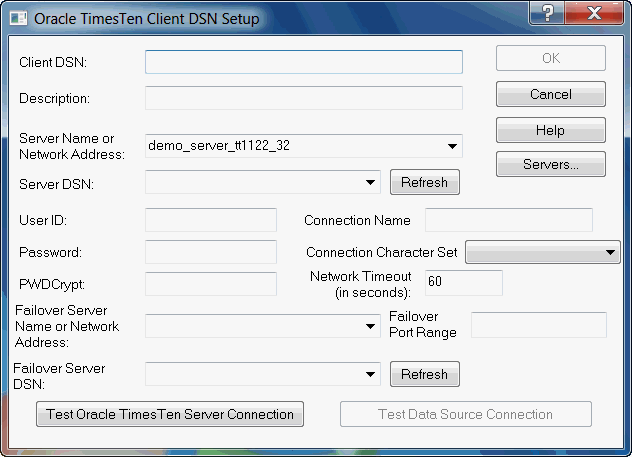Refresh the Server DSN list
This screenshot has height=457, width=632.
425,182
